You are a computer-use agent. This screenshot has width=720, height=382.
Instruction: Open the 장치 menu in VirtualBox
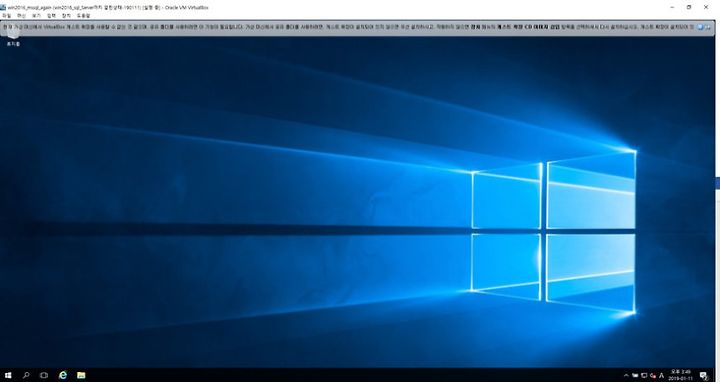67,15
